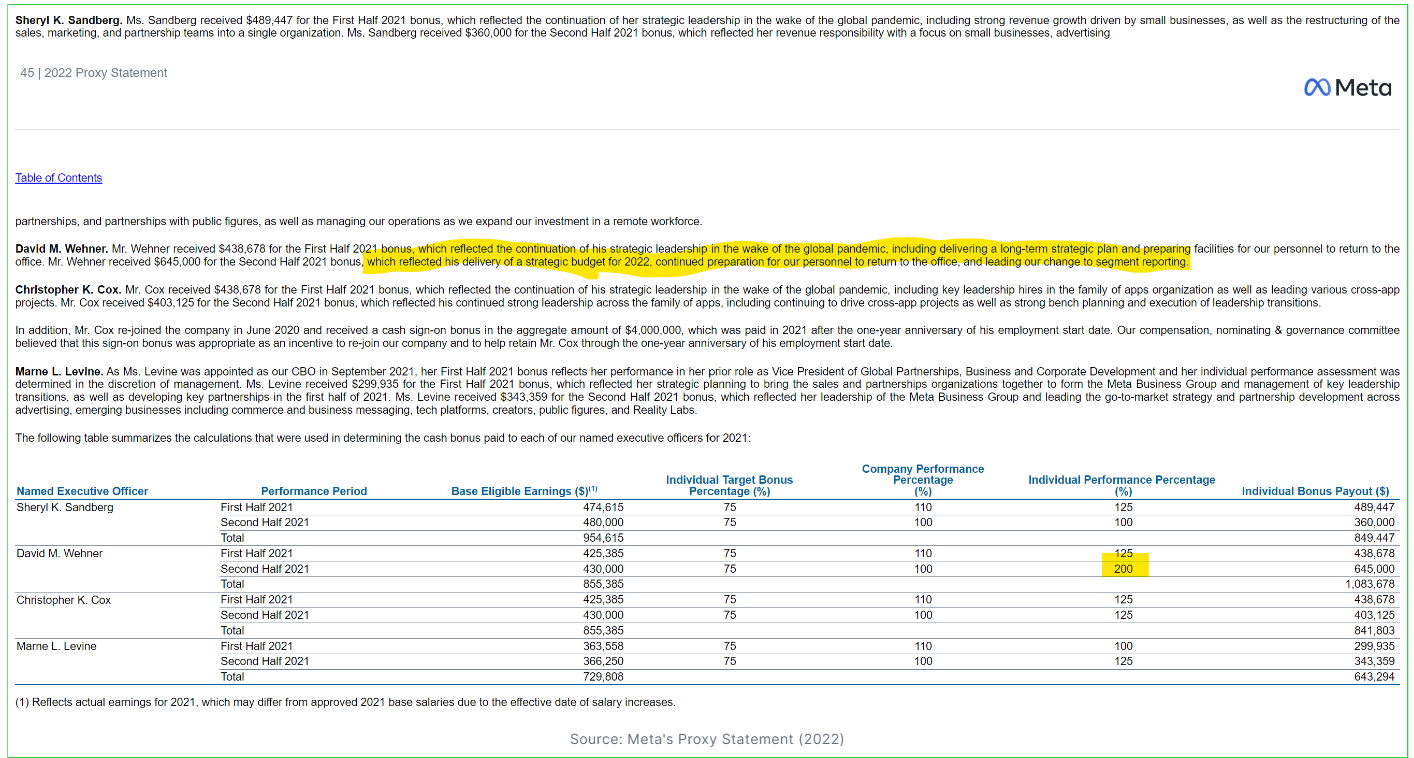Image resolution: width=1414 pixels, height=758 pixels.
Task: Select the 645,000 payout cell in the table
Action: 1373,569
